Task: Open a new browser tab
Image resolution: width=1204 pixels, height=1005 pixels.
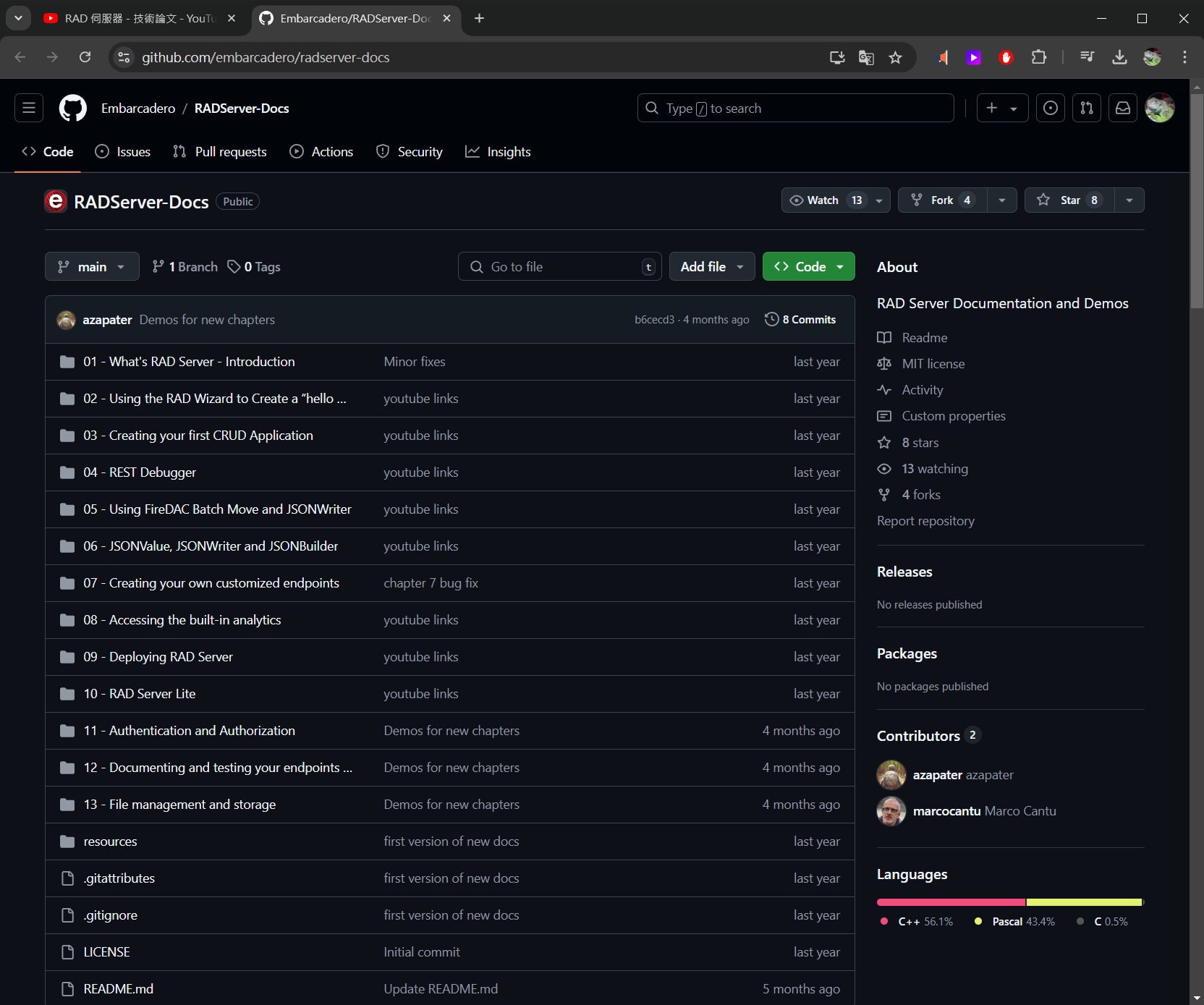Action: (x=479, y=18)
